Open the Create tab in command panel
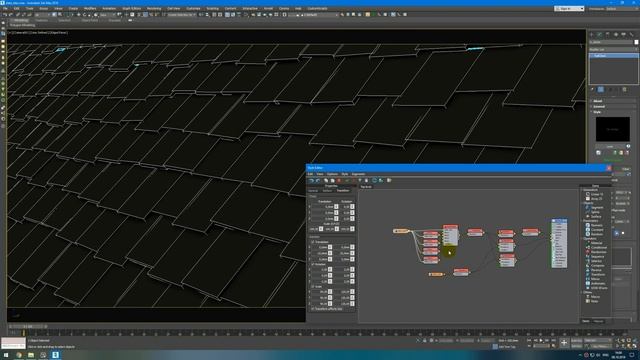Screen dimensions: 640x360 [x=592, y=35]
